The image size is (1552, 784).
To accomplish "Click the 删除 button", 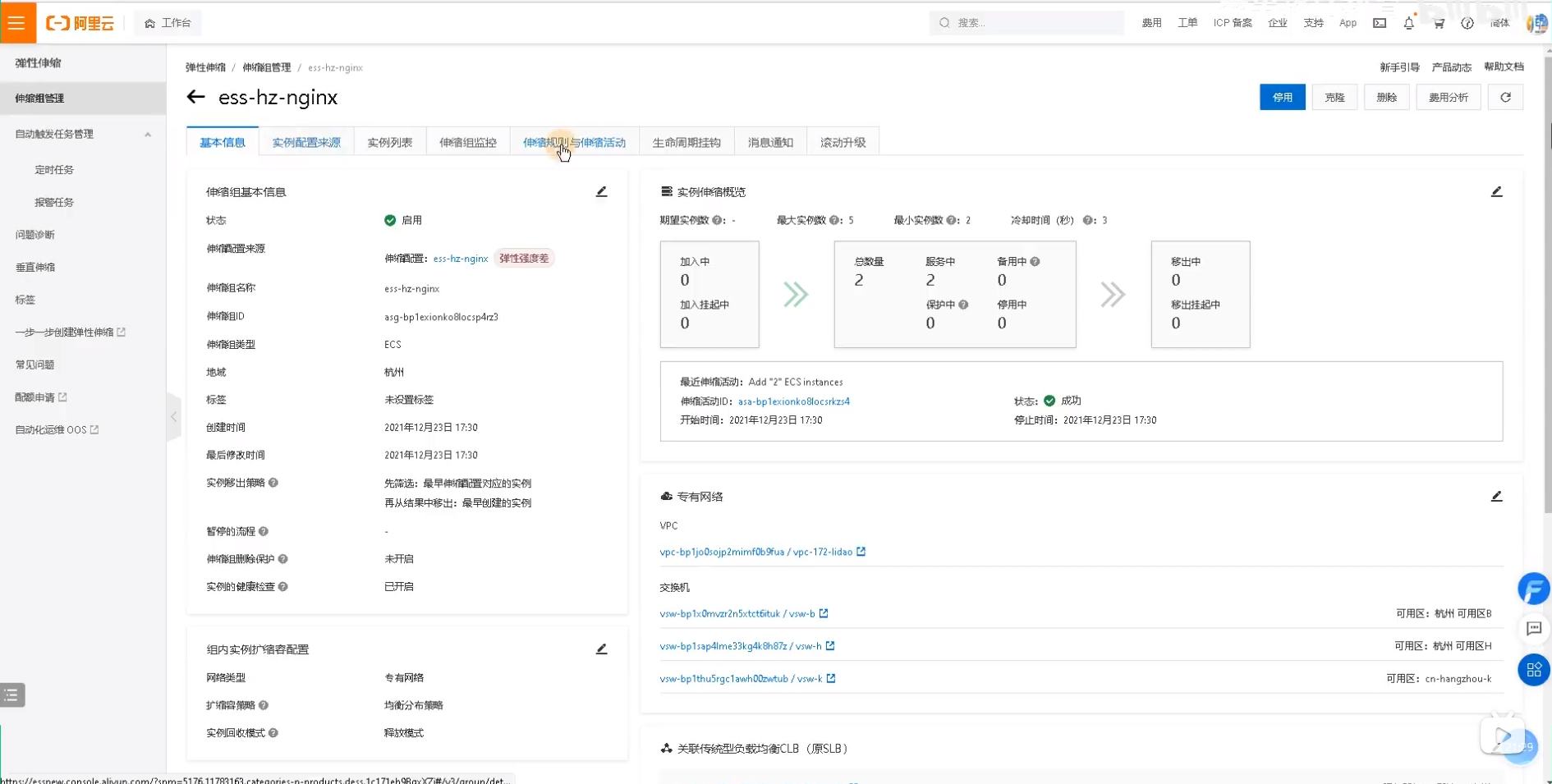I will coord(1386,98).
